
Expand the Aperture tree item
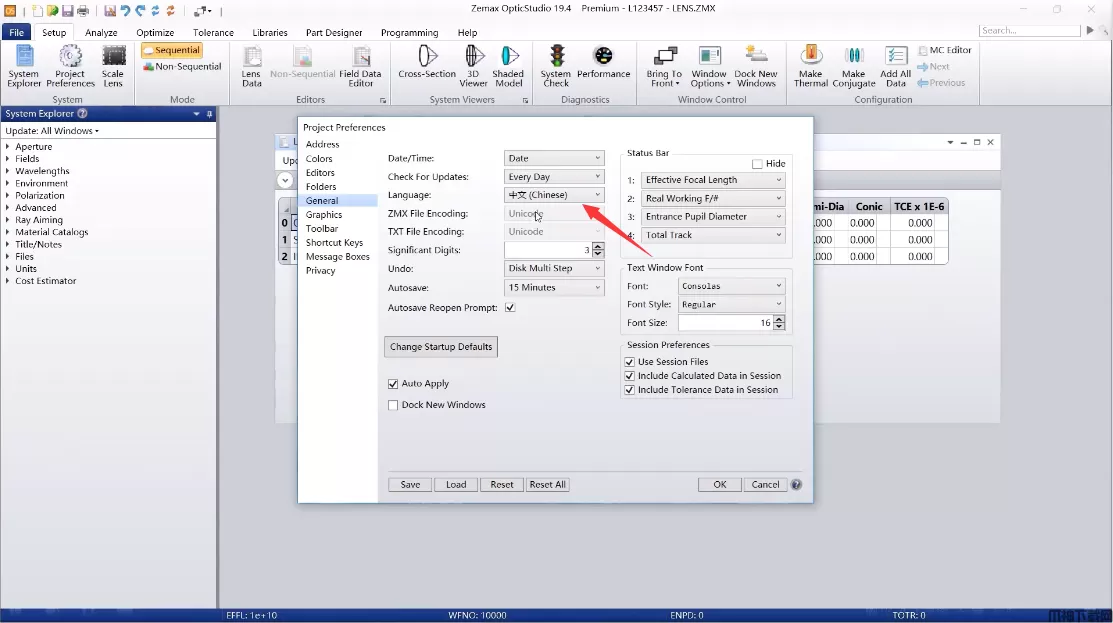[x=8, y=147]
